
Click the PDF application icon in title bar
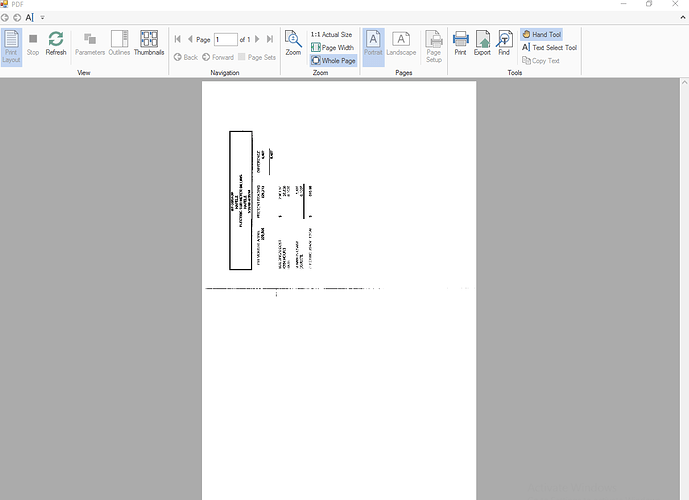coord(4,4)
